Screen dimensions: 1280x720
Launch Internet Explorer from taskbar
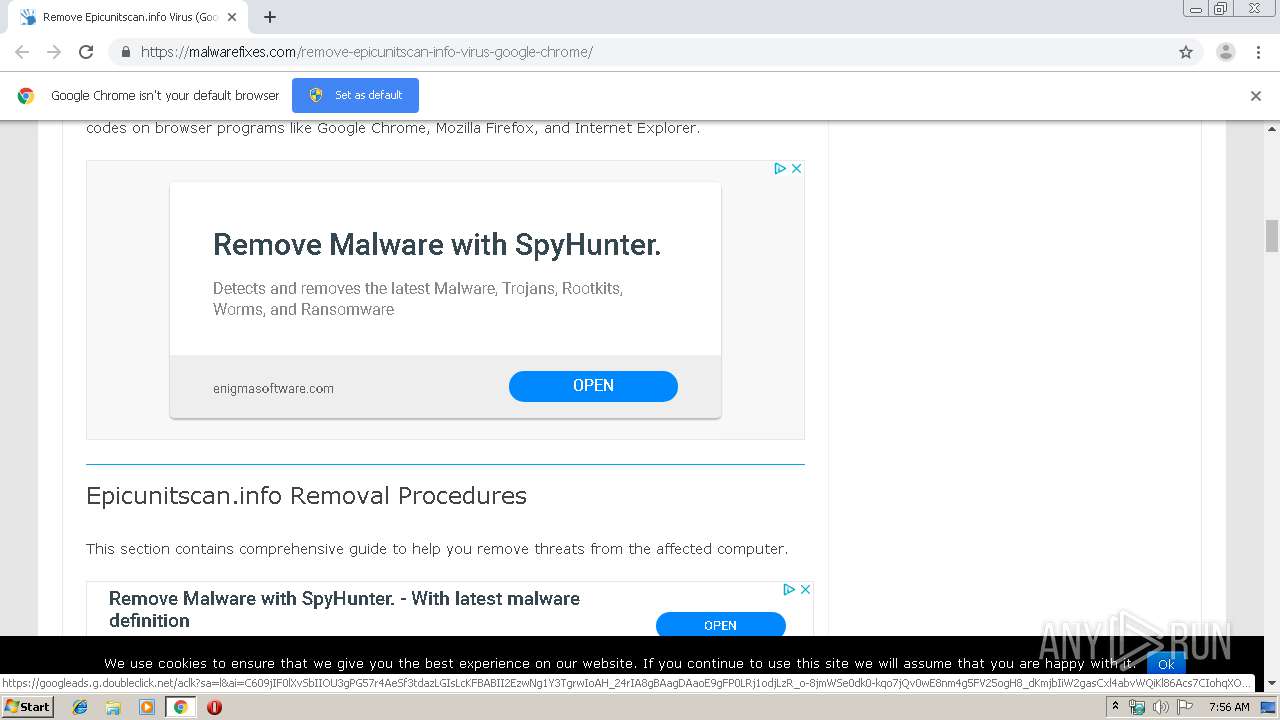point(81,707)
